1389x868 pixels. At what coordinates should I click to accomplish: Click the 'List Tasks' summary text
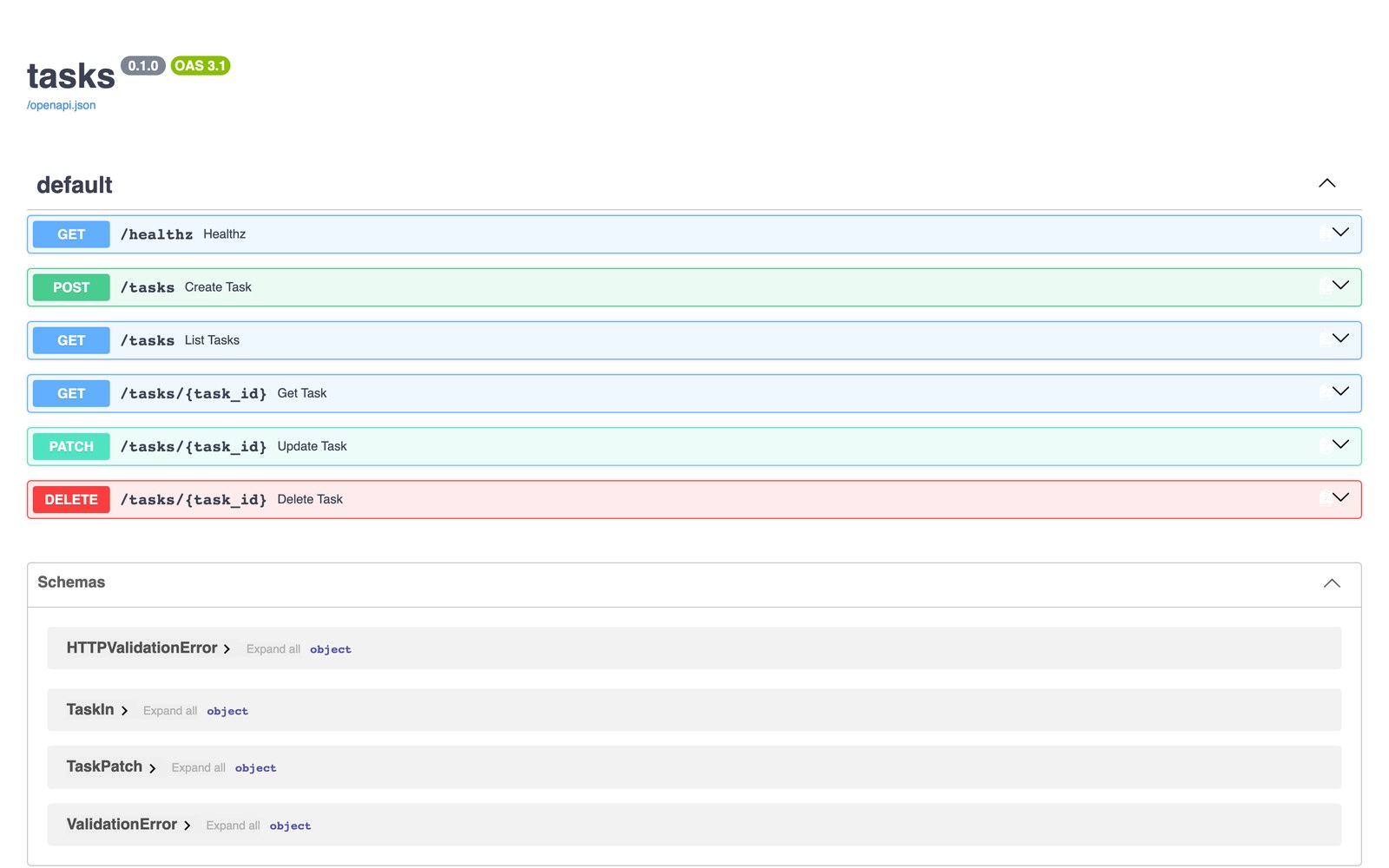(212, 340)
